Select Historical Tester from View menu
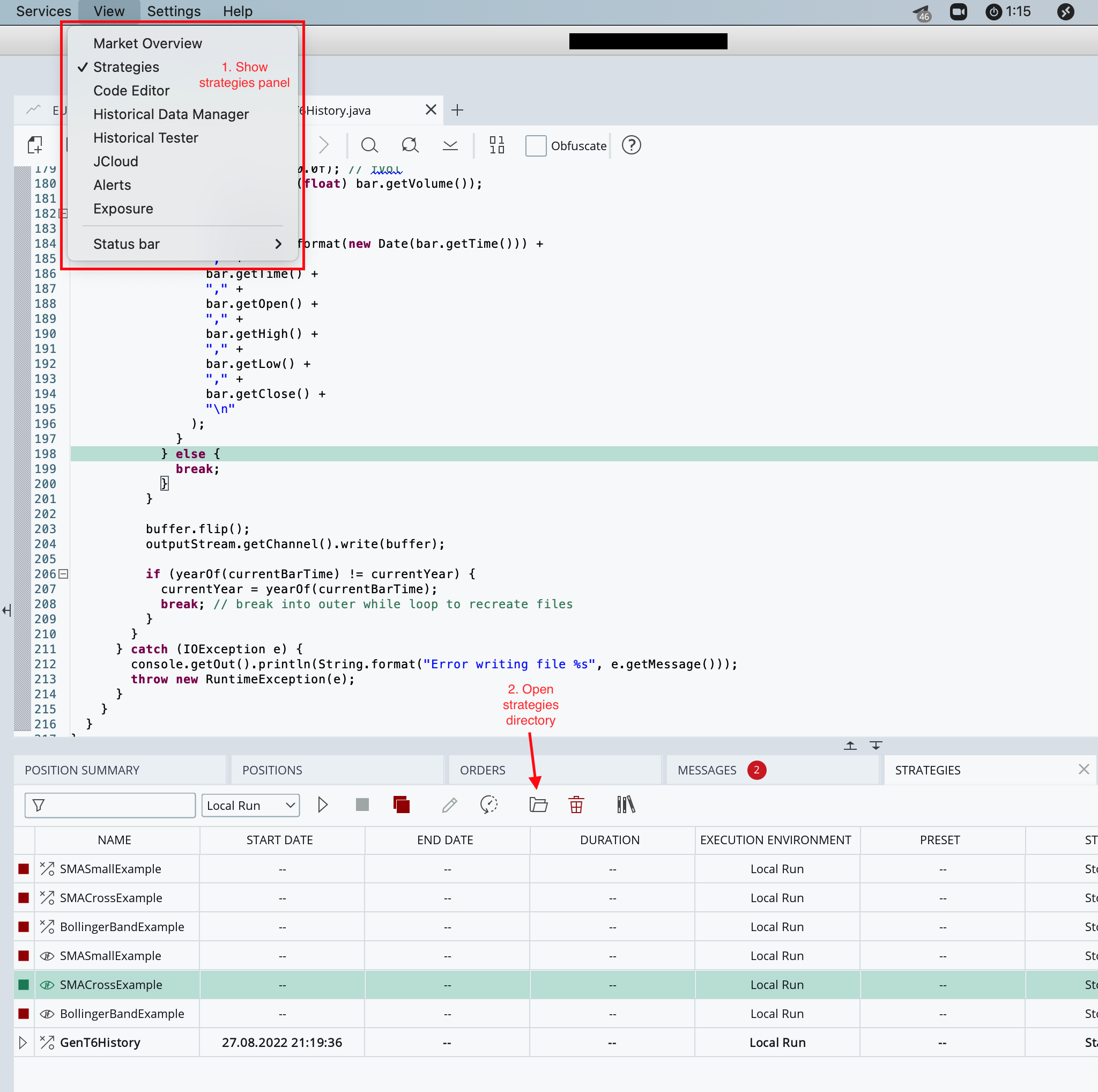The image size is (1098, 1092). pyautogui.click(x=145, y=137)
